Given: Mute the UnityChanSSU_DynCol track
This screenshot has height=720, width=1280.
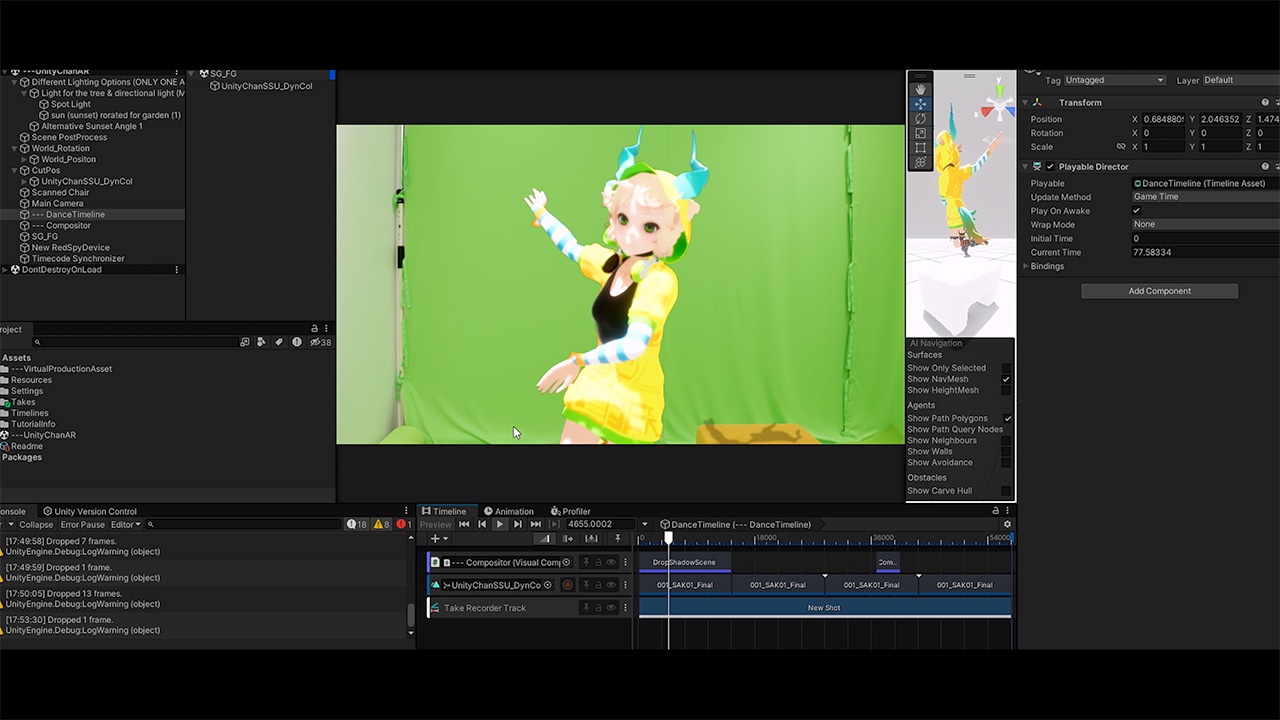Looking at the screenshot, I should pos(611,585).
